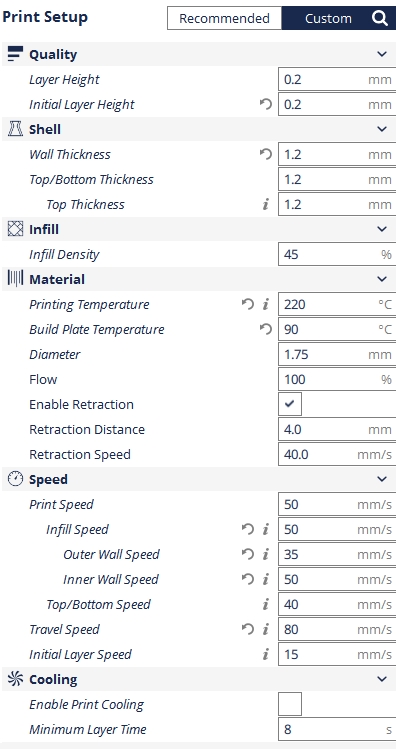
Task: Show info icon for Top Thickness
Action: [266, 204]
